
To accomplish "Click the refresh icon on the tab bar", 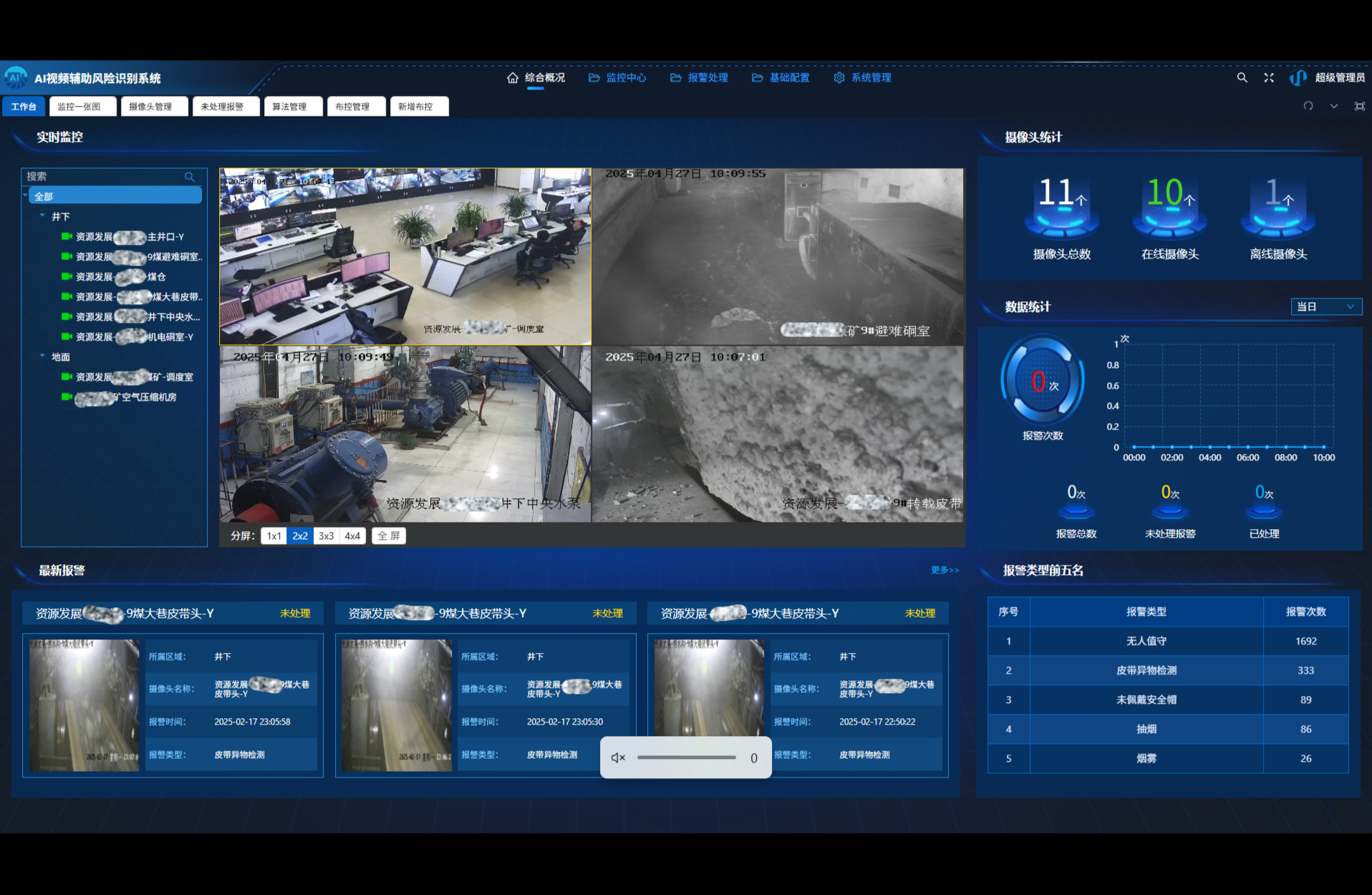I will (x=1308, y=106).
